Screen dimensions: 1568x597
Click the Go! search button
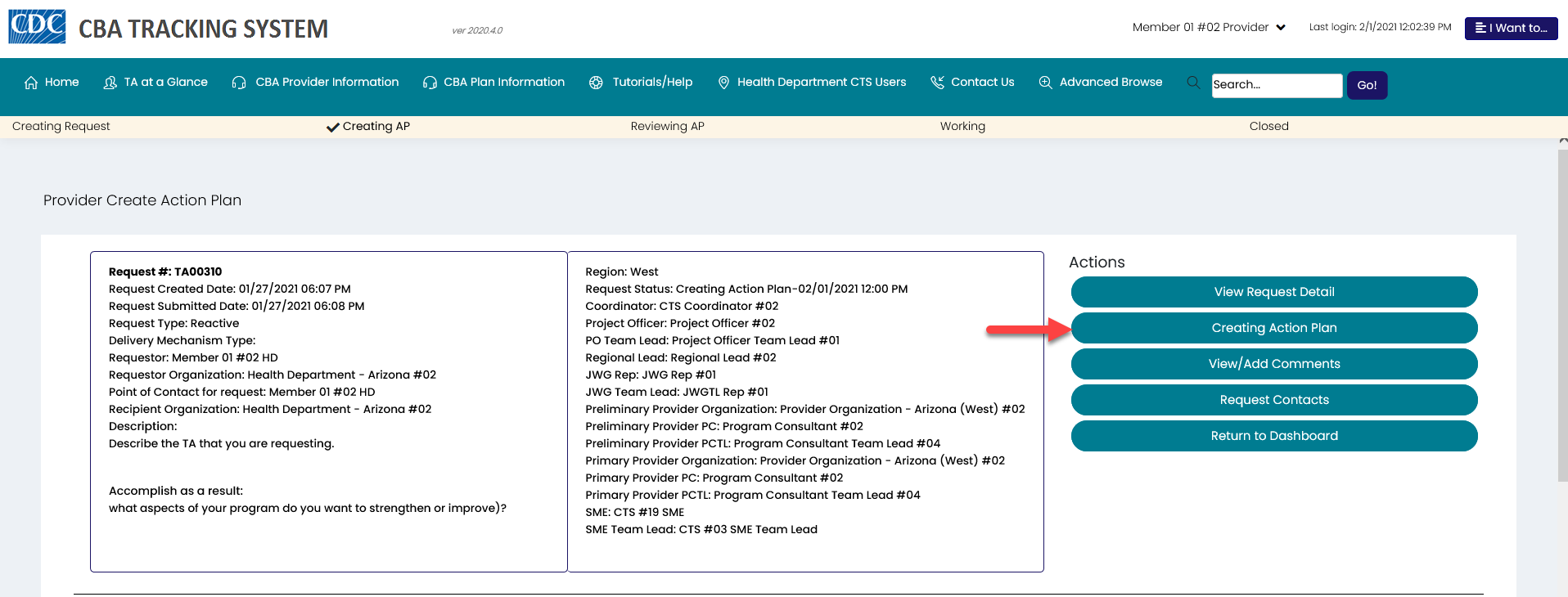[1367, 85]
